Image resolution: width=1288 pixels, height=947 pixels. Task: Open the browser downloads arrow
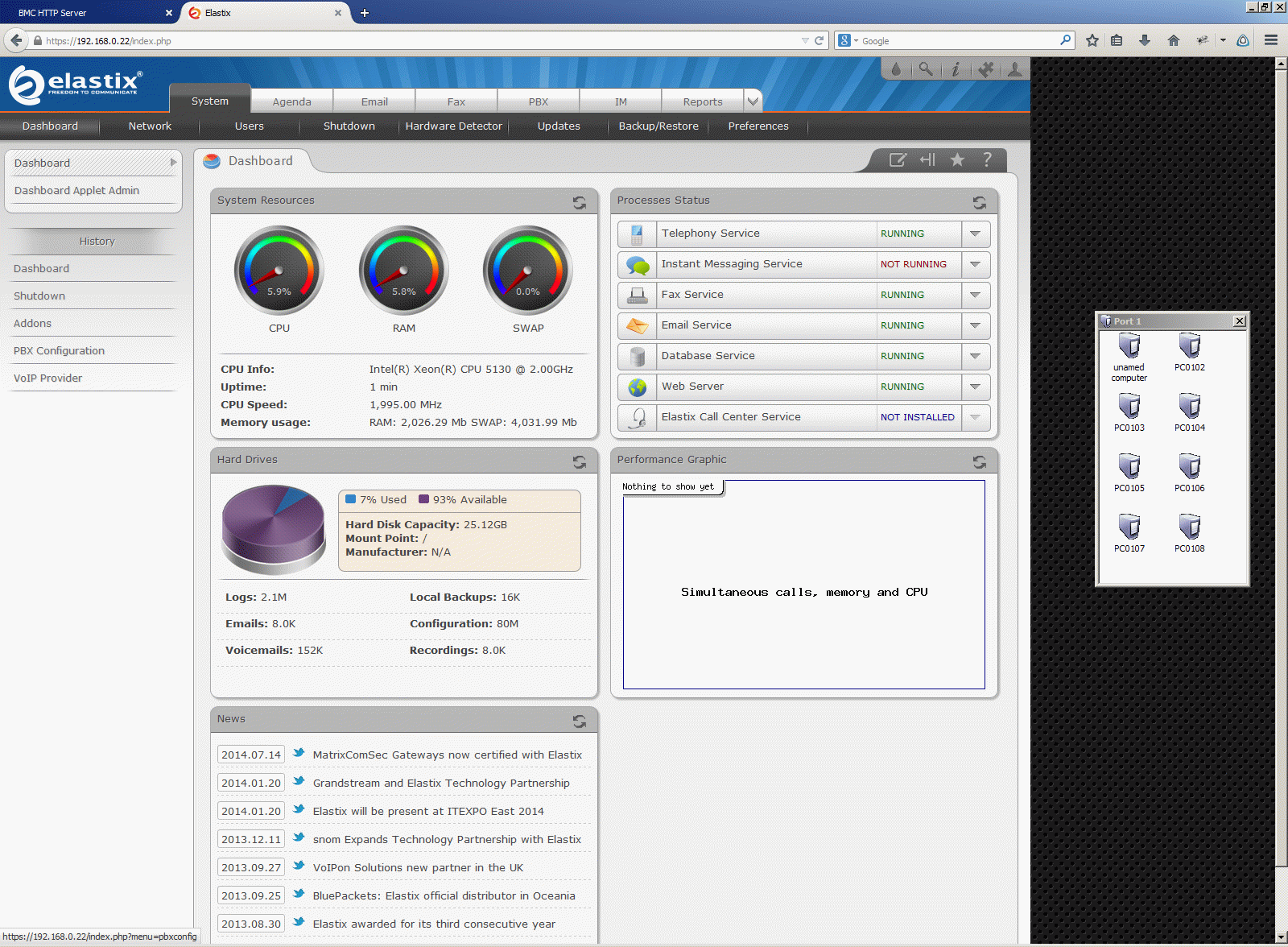coord(1145,40)
